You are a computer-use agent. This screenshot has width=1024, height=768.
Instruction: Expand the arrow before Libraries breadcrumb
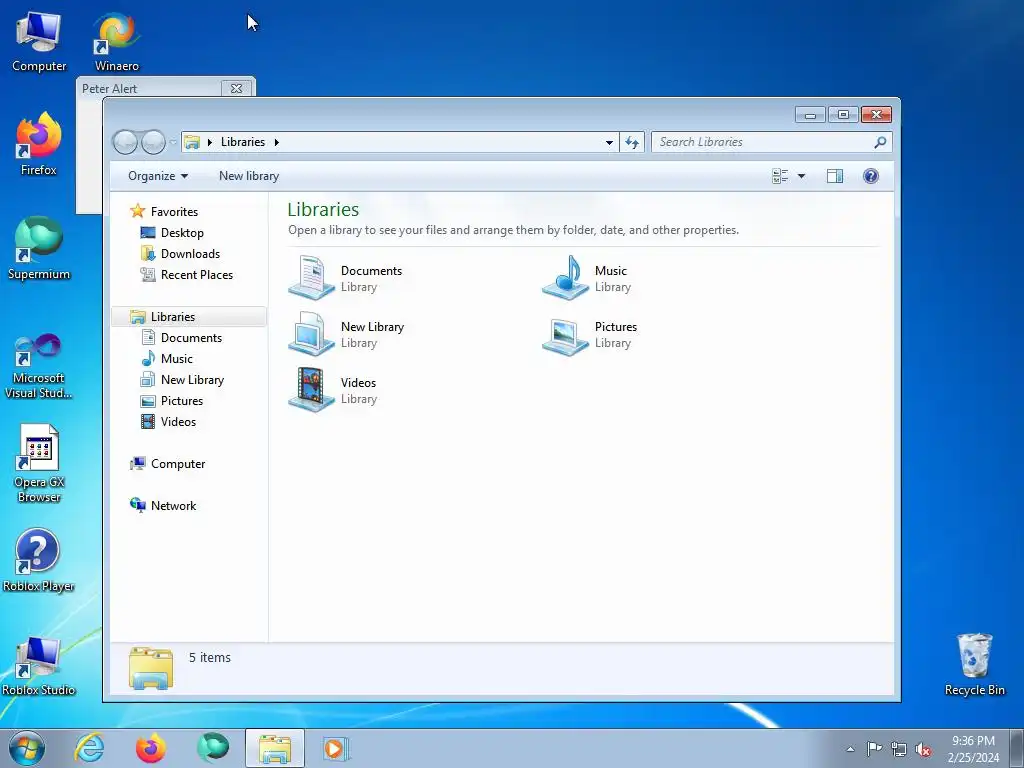[210, 142]
